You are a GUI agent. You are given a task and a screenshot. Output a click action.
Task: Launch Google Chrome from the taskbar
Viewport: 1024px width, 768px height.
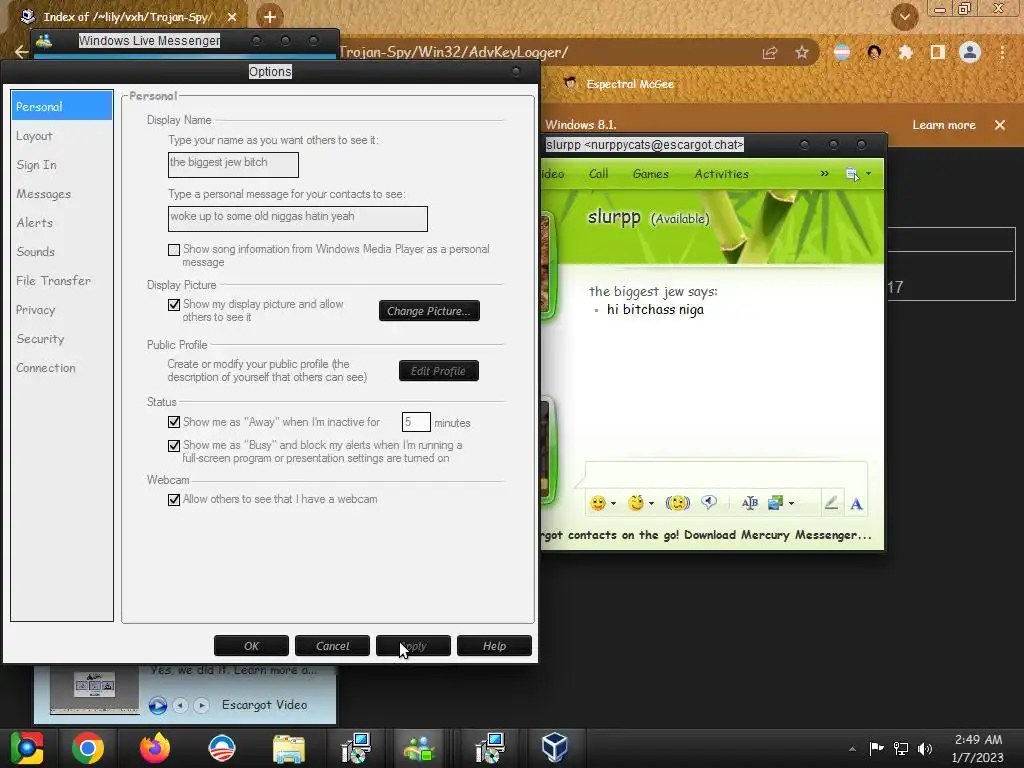point(88,748)
